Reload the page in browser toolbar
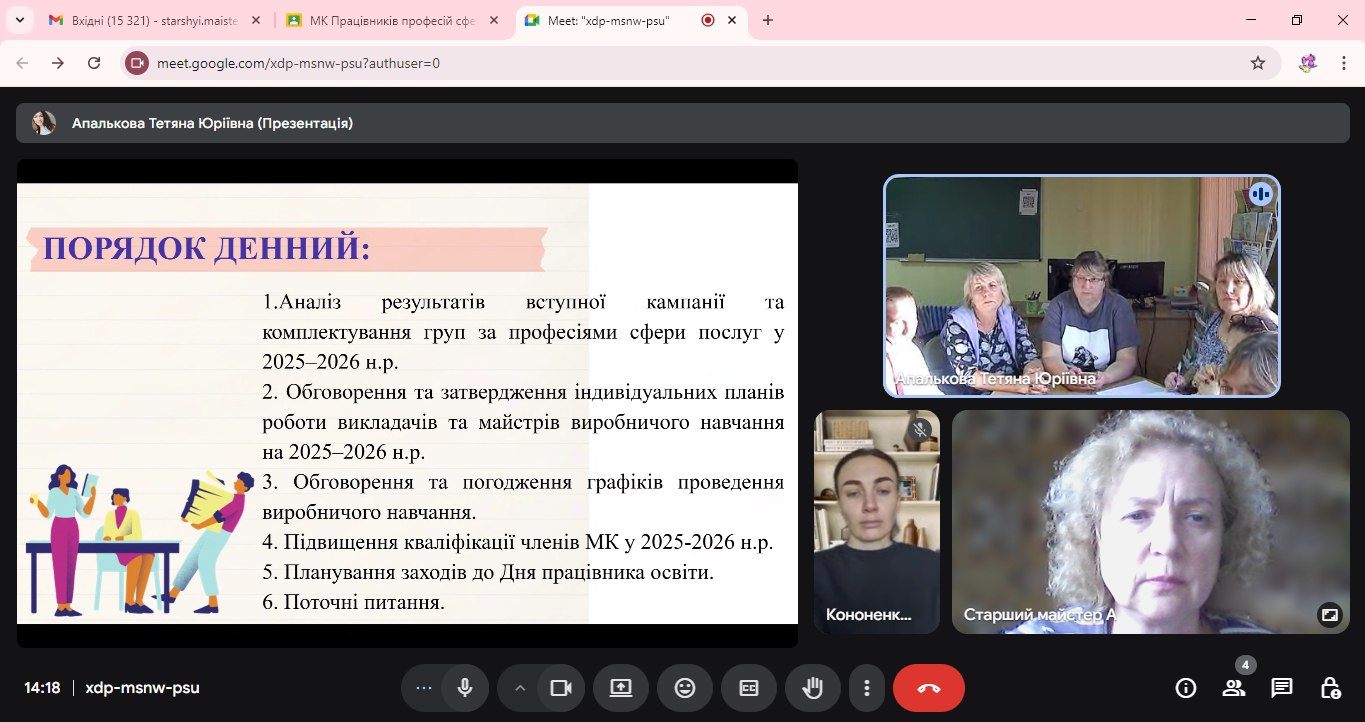The image size is (1365, 722). [x=94, y=63]
